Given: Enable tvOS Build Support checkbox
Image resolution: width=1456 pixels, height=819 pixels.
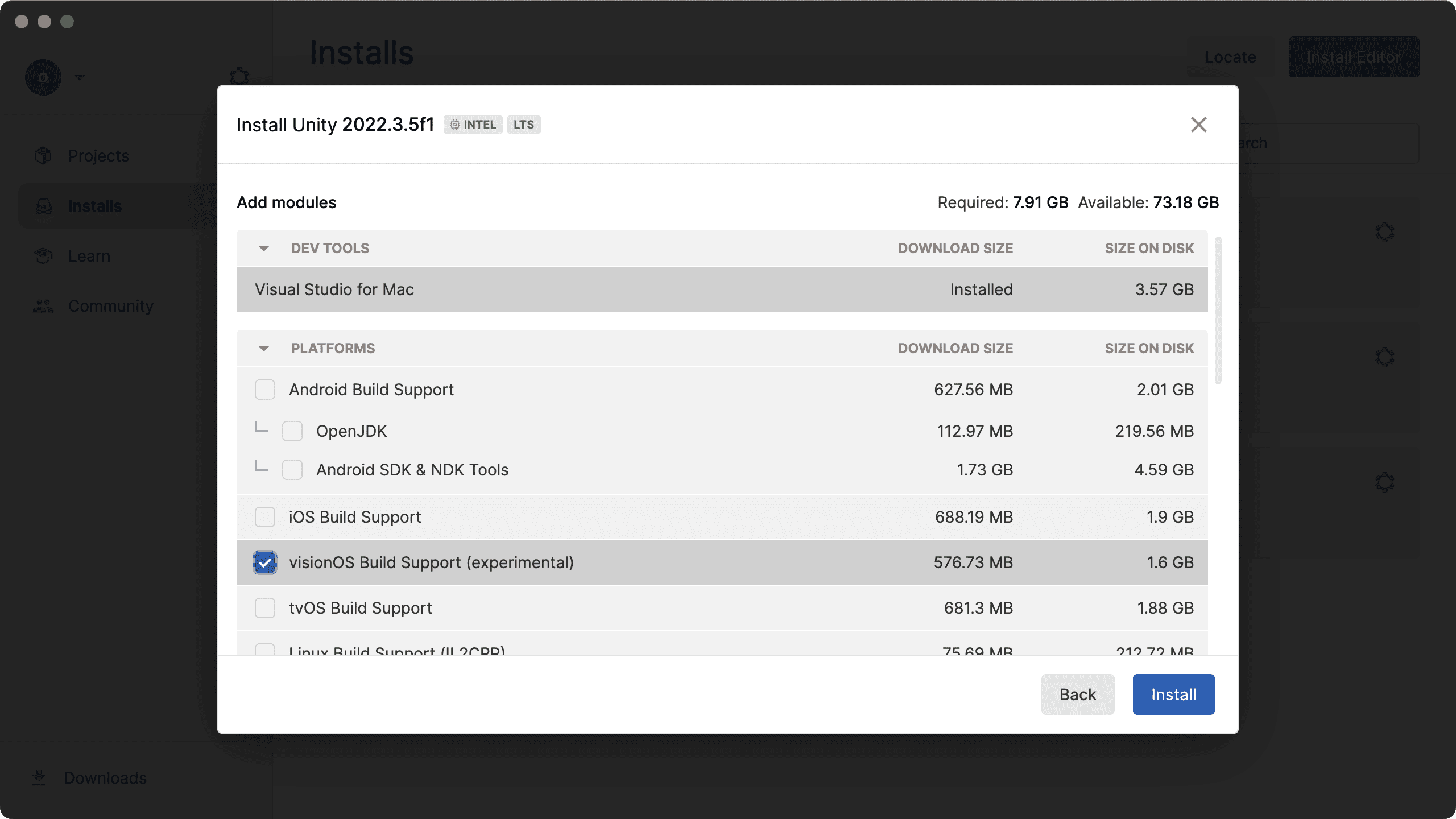Looking at the screenshot, I should (265, 608).
